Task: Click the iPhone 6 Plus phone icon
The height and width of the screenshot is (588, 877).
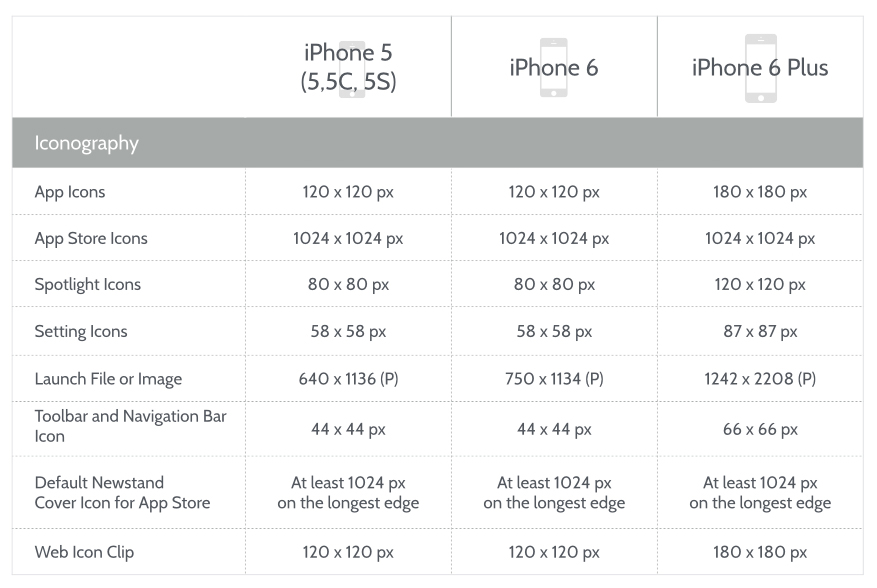Action: tap(760, 67)
